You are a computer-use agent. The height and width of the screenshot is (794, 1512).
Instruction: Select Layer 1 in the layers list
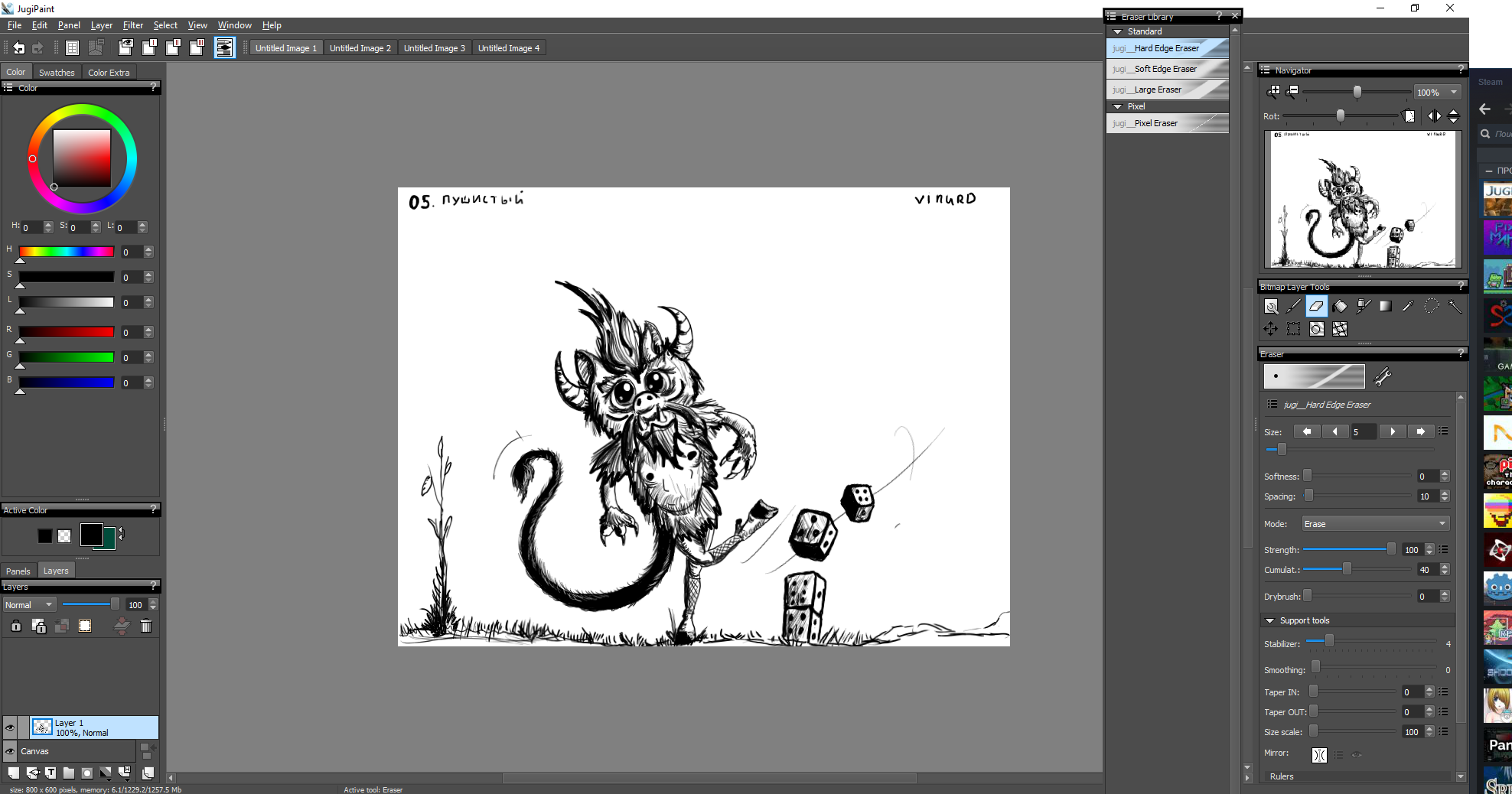point(94,727)
